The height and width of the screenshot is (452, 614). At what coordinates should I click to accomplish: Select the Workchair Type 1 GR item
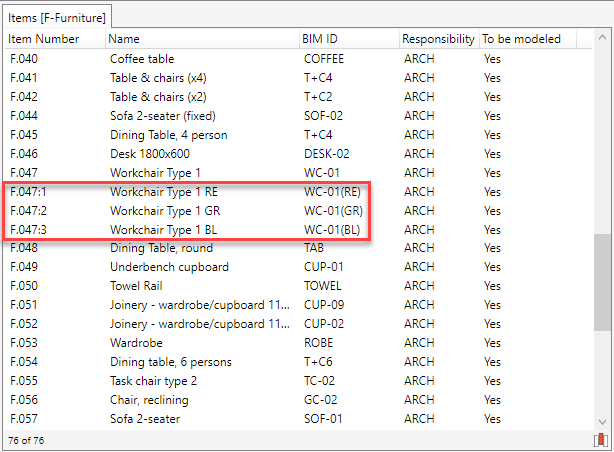(x=164, y=211)
